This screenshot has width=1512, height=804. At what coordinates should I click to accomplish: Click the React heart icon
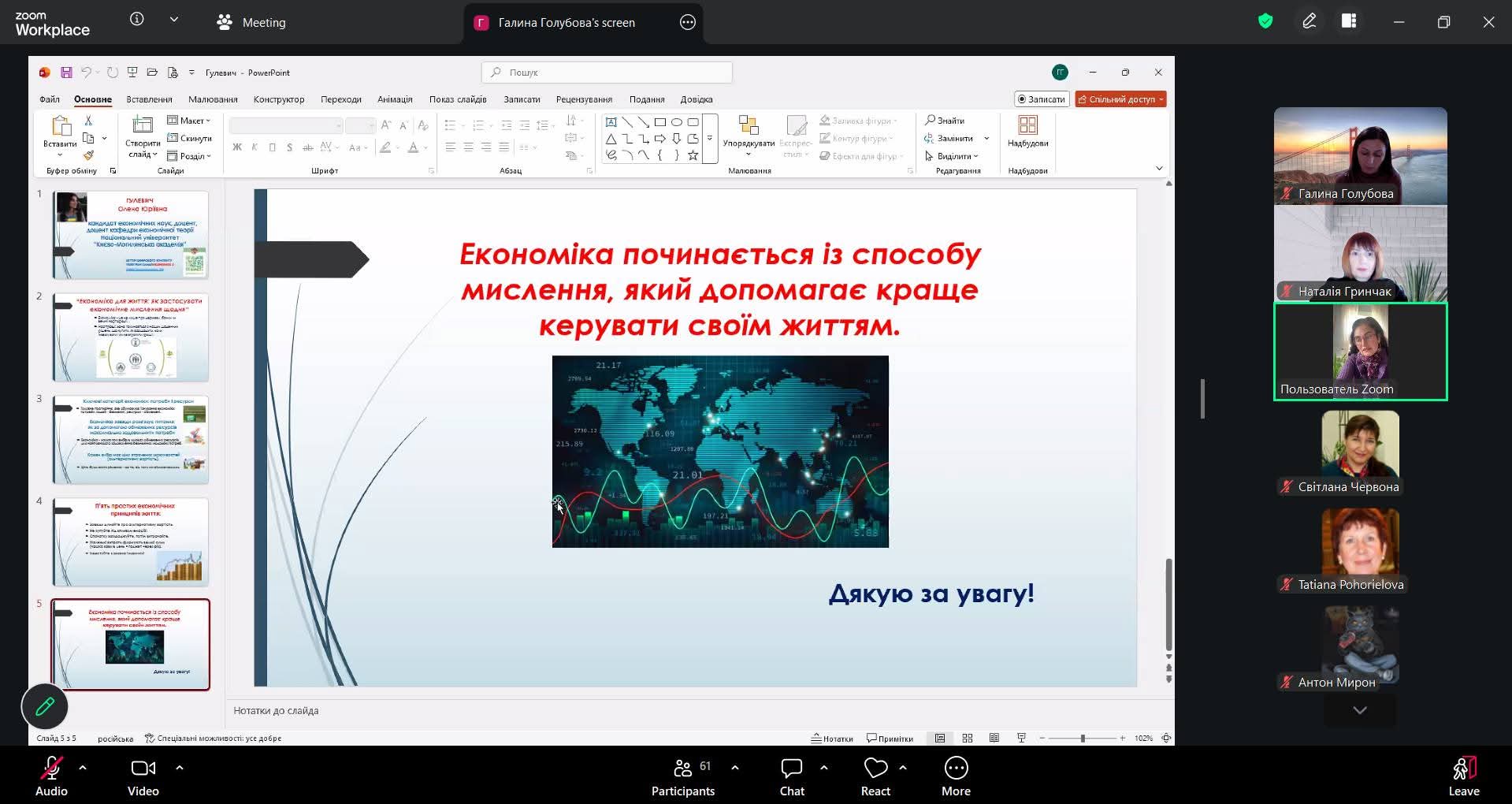(875, 769)
